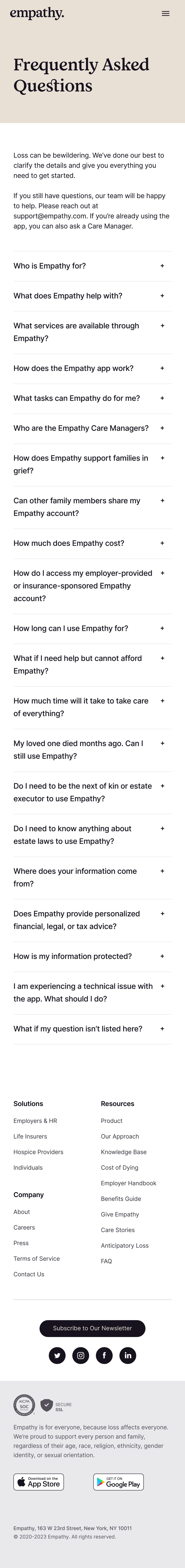The image size is (185, 1568).
Task: Expand 'Who are the Empathy Care Managers?'
Action: click(x=92, y=428)
